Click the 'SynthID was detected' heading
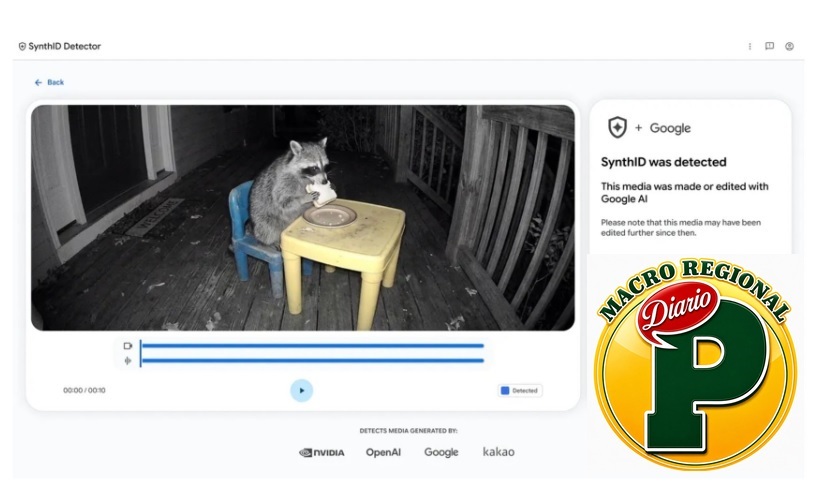Screen dimensions: 820x484 pos(663,162)
